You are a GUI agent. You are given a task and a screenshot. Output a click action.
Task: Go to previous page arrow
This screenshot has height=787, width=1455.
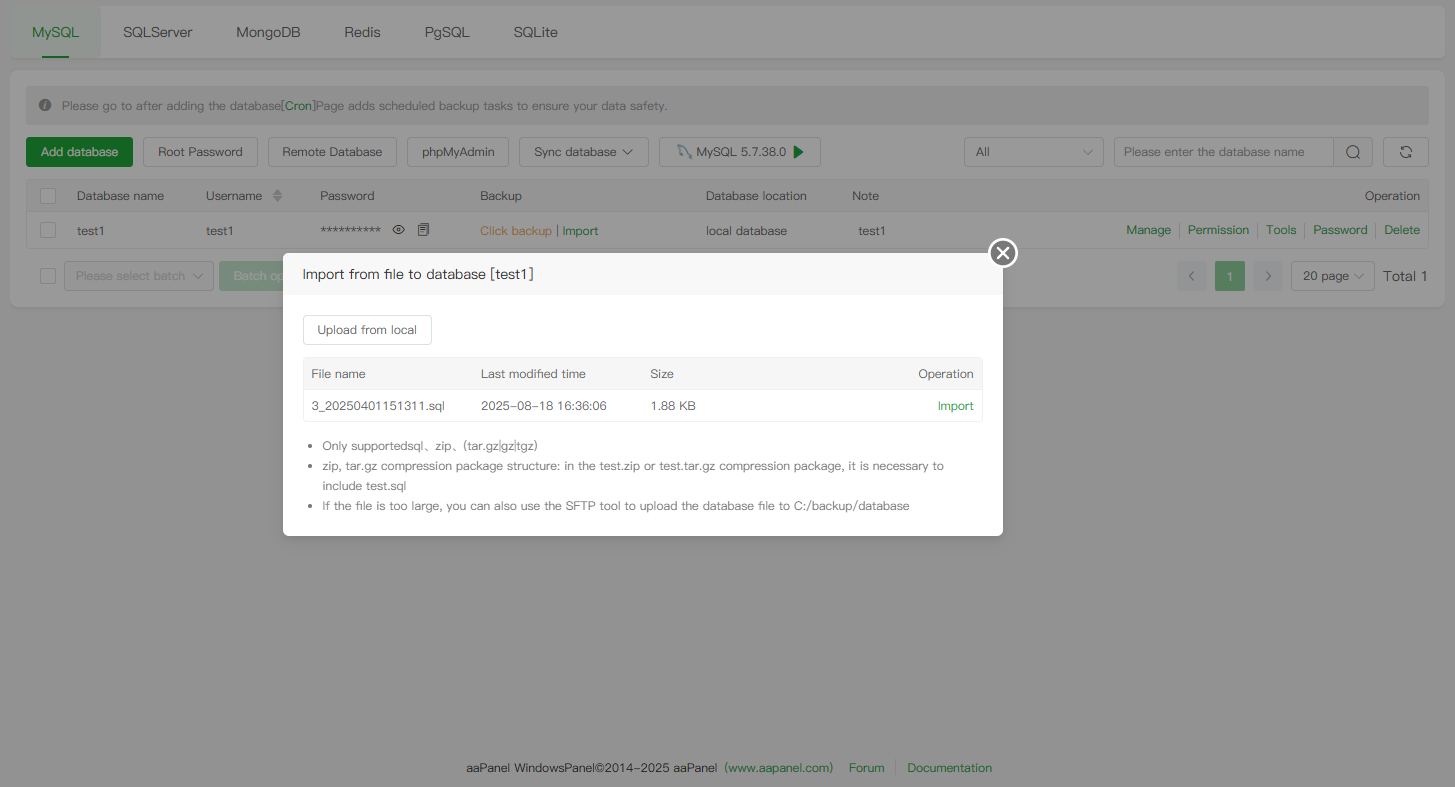click(1191, 276)
